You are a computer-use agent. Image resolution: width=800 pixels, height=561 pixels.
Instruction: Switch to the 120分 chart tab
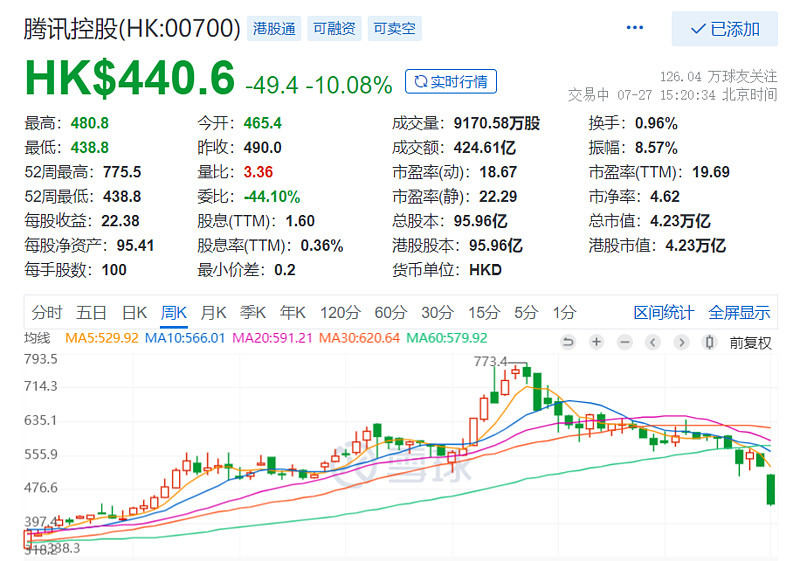340,312
